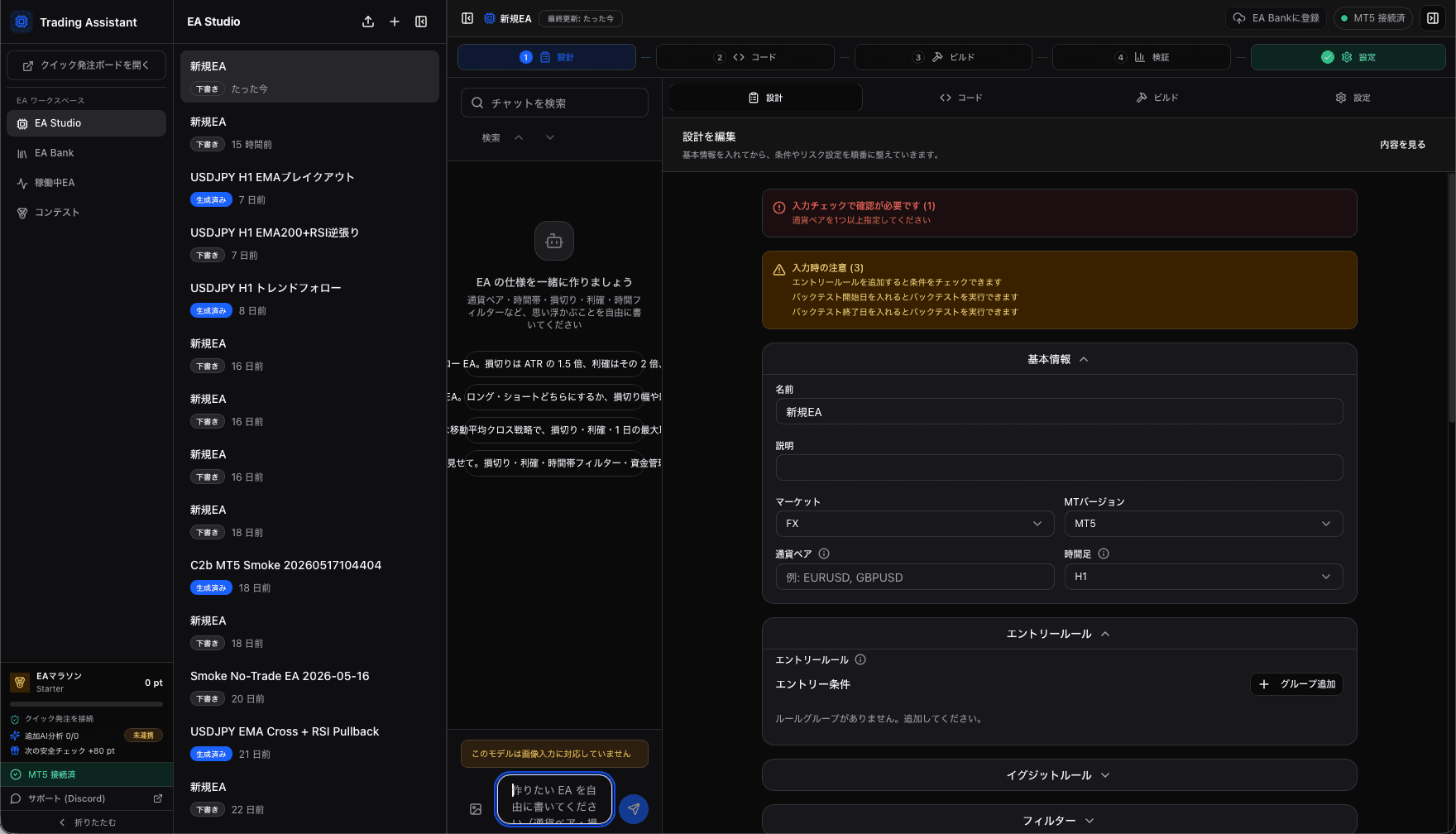Viewport: 1456px width, 834px height.
Task: Click the robot icon in chat area
Action: click(x=554, y=241)
